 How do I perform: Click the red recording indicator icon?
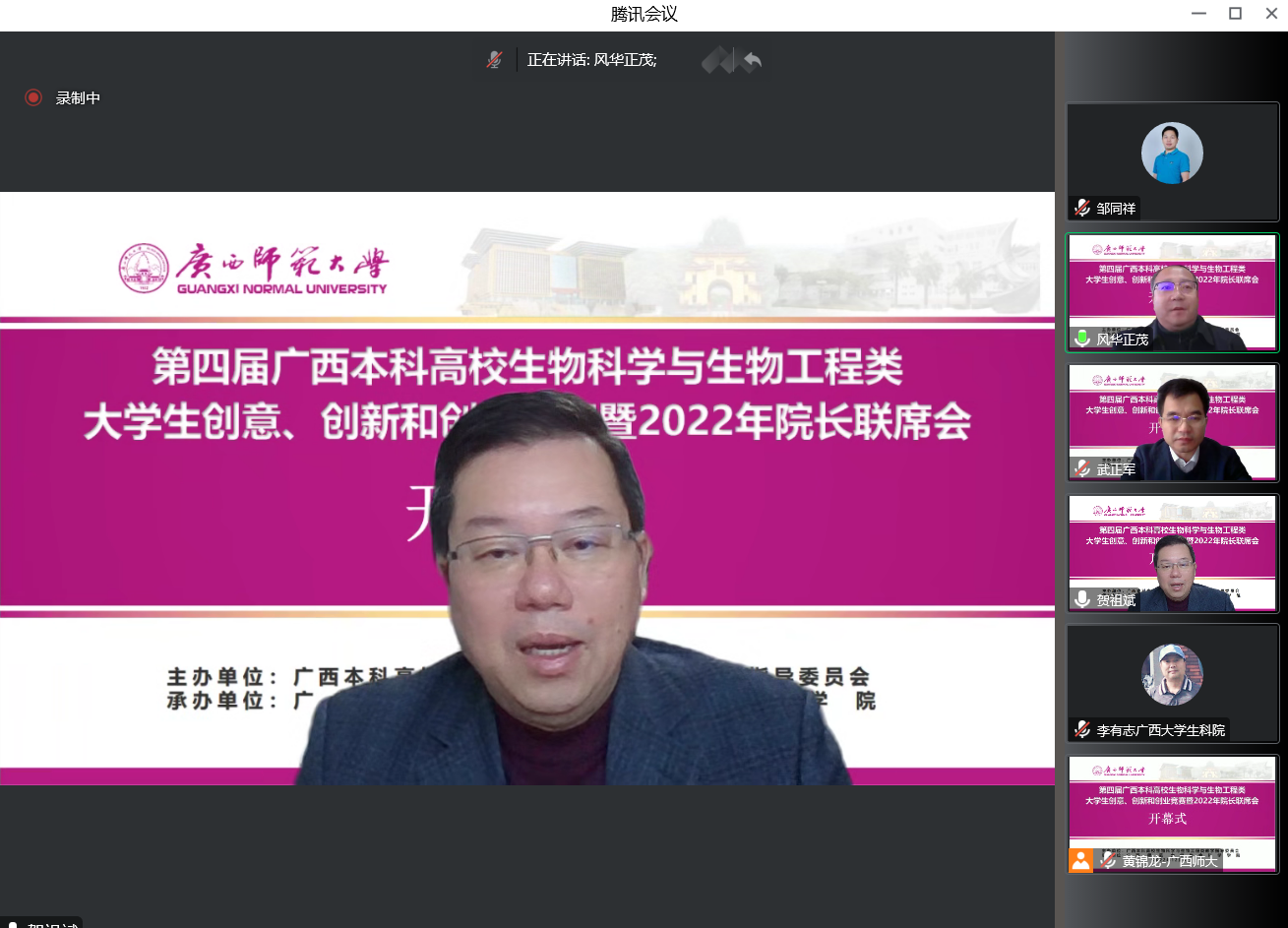point(33,97)
